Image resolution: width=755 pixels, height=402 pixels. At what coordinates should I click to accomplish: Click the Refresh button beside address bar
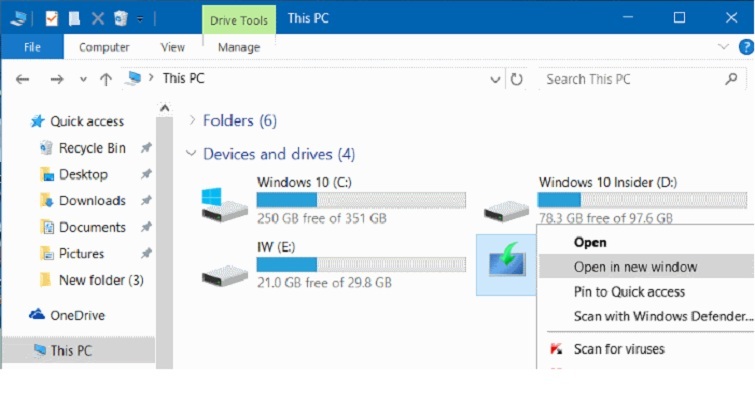click(517, 79)
